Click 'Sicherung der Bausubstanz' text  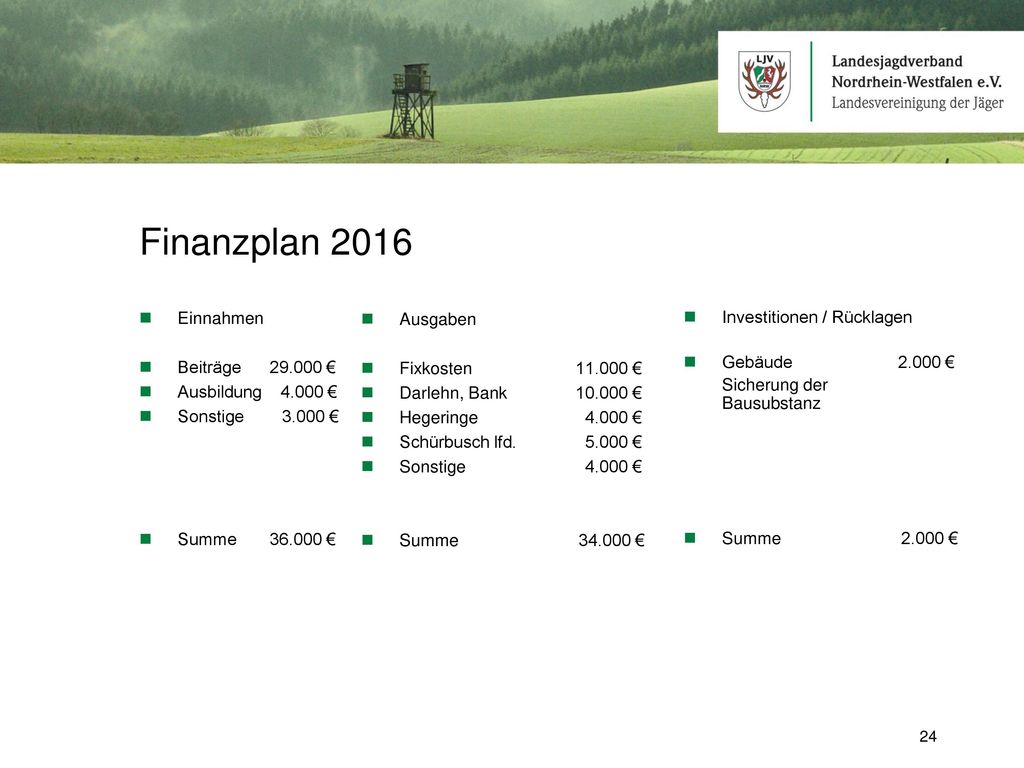pyautogui.click(x=775, y=394)
